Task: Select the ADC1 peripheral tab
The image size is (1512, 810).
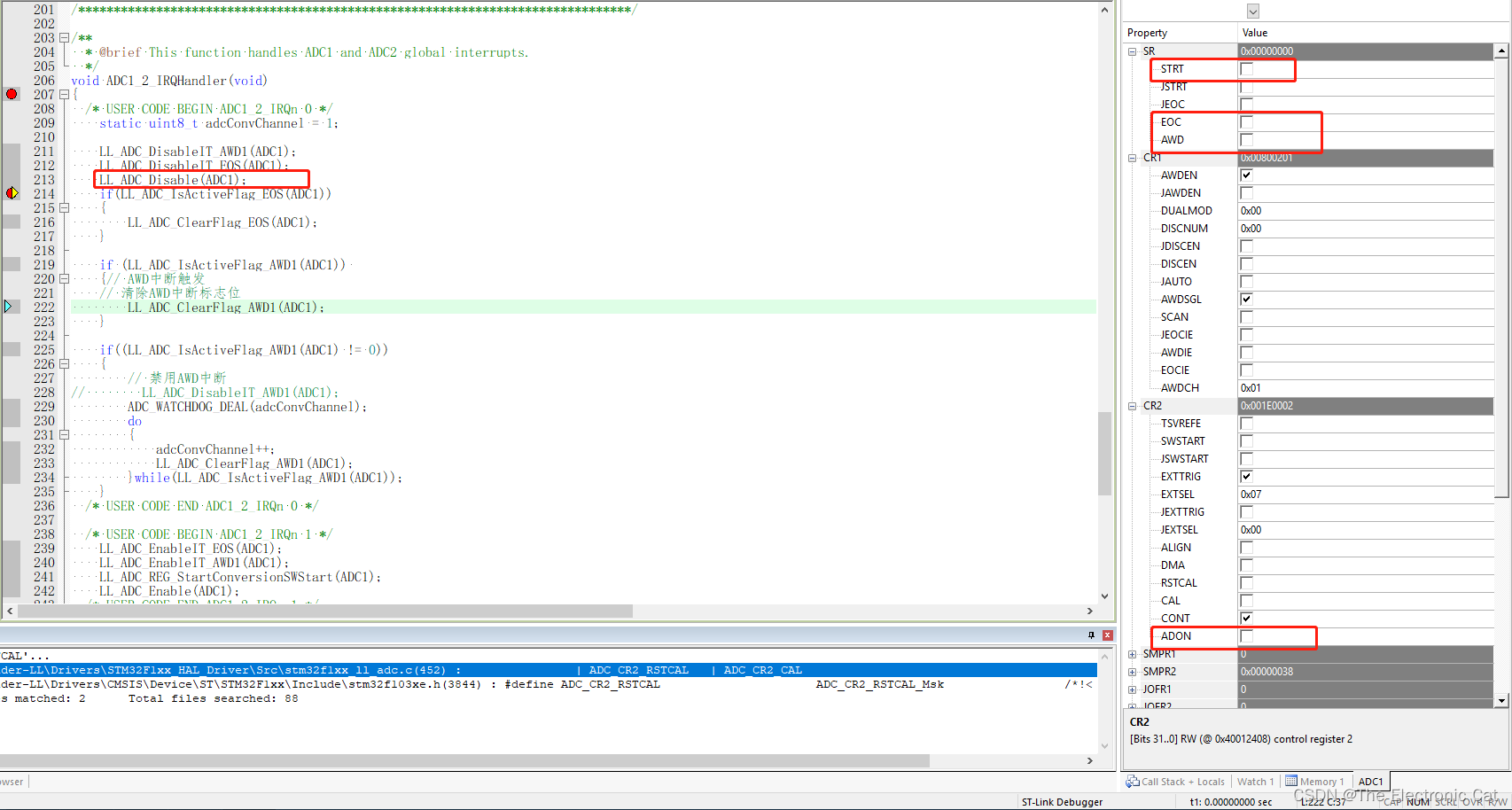Action: pos(1370,782)
